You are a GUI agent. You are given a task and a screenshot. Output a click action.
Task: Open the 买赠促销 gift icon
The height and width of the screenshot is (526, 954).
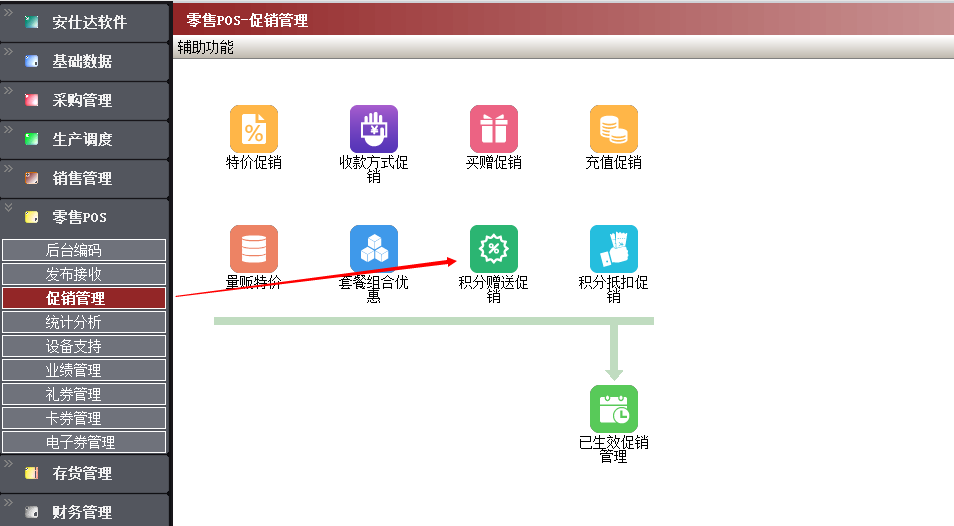493,129
